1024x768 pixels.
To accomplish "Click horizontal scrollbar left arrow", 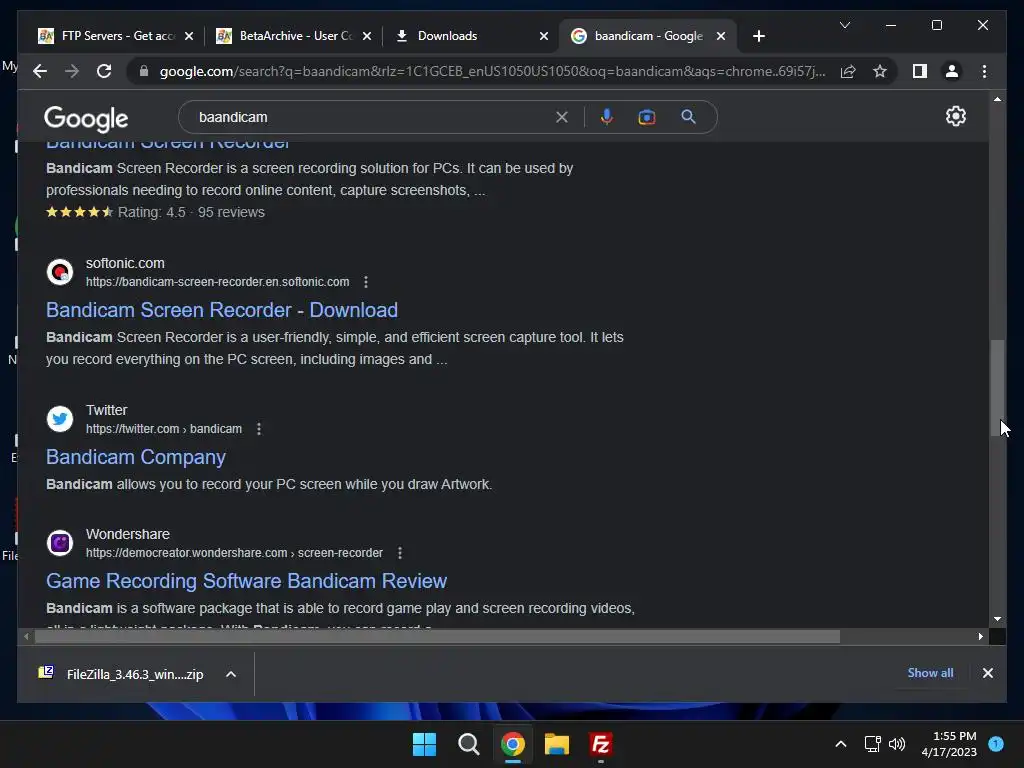I will 26,636.
